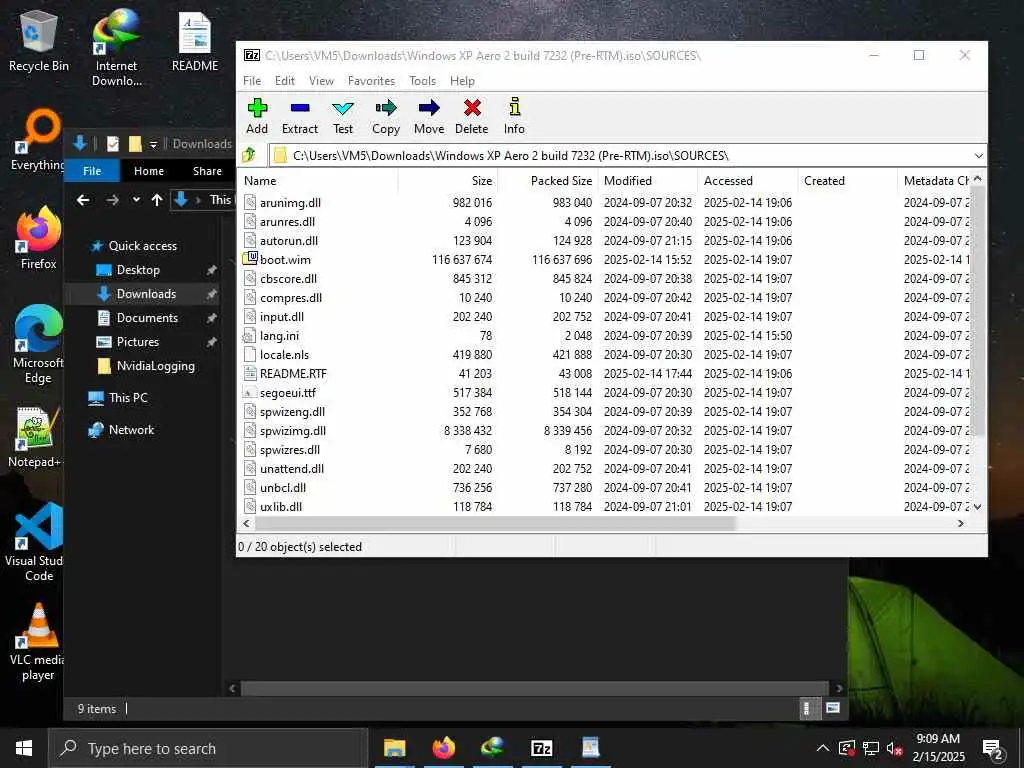Open Firefox from taskbar
Image resolution: width=1024 pixels, height=768 pixels.
[x=443, y=748]
